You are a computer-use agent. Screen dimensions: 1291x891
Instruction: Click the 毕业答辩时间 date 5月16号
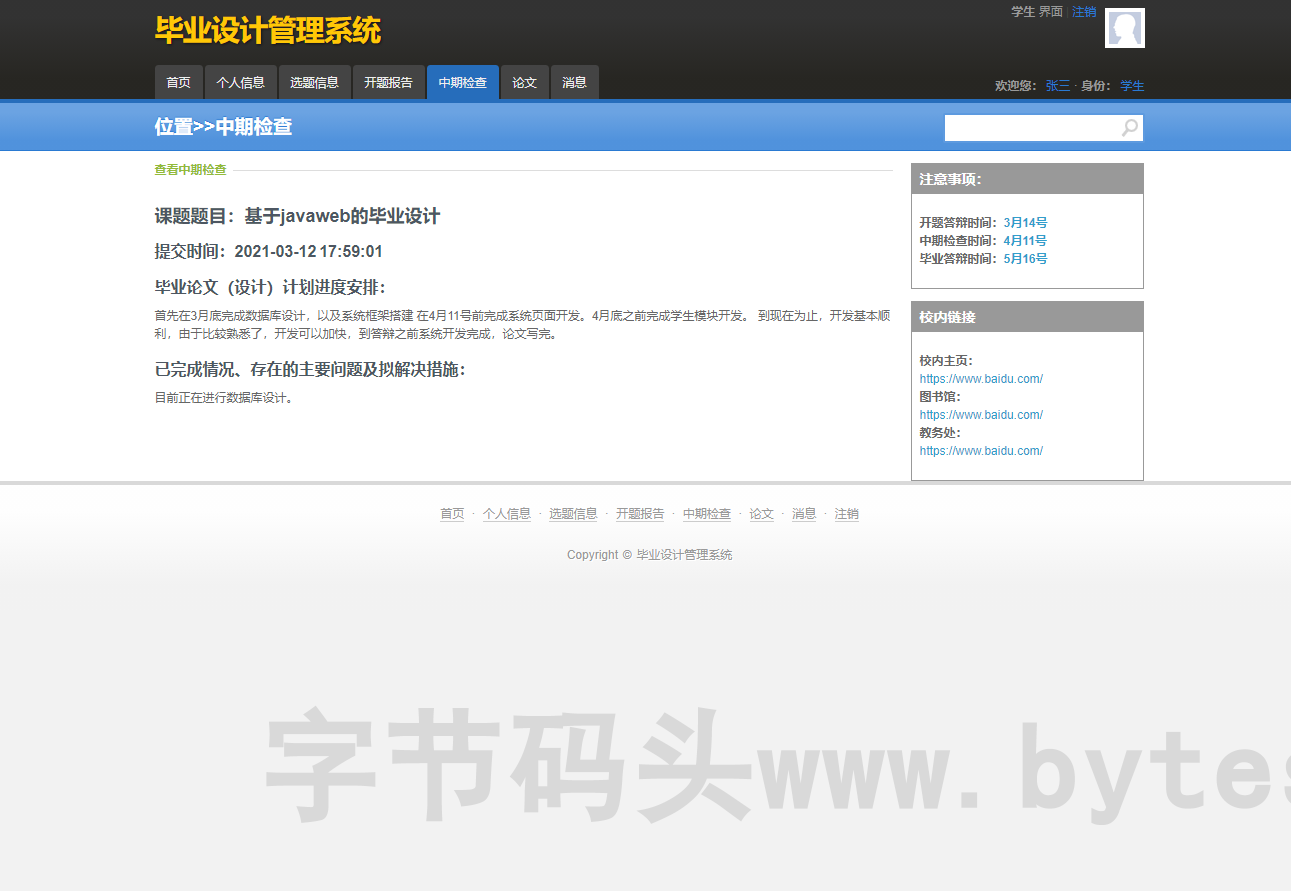(1025, 259)
